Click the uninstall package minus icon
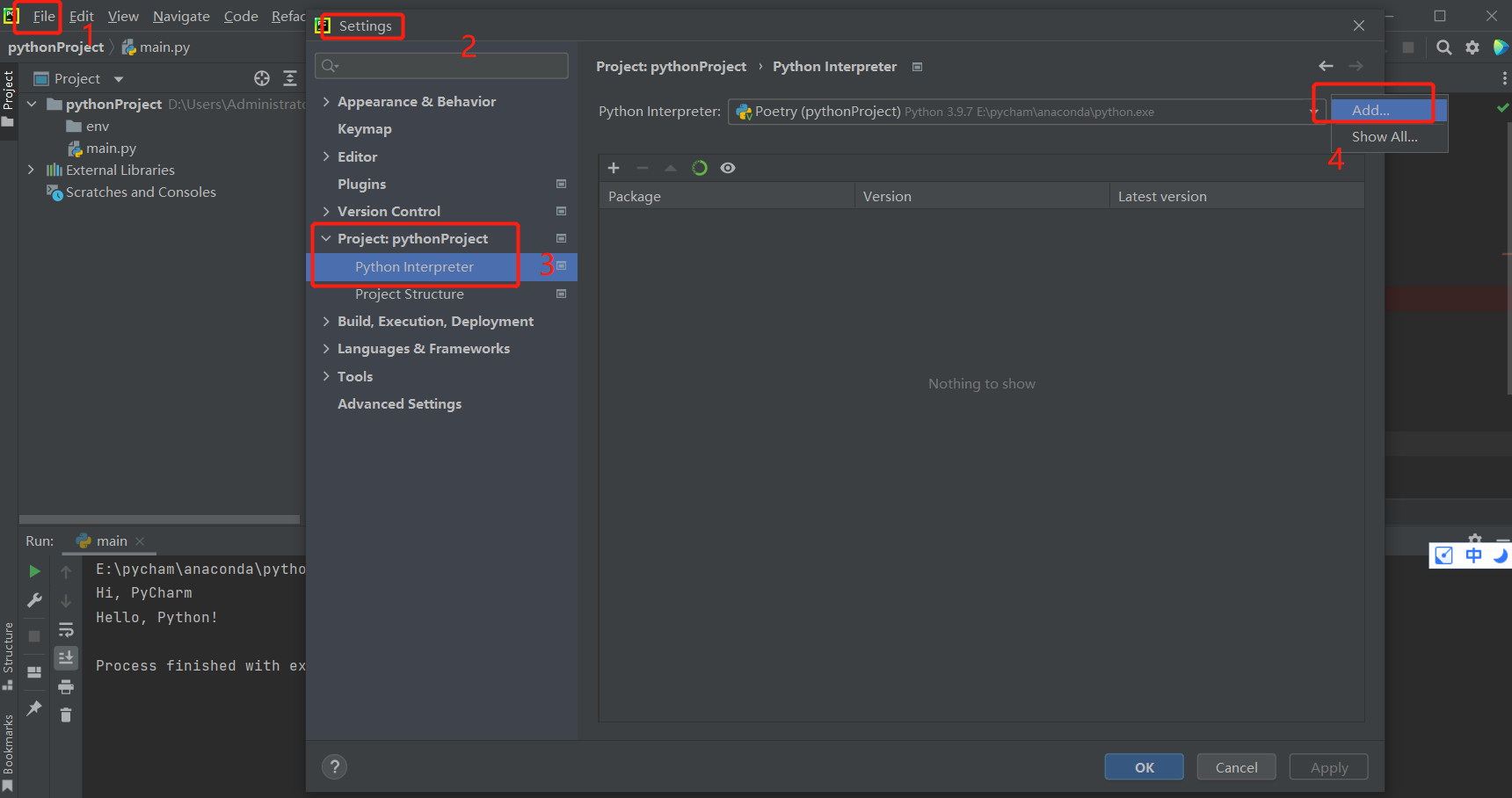The height and width of the screenshot is (798, 1512). coord(643,168)
